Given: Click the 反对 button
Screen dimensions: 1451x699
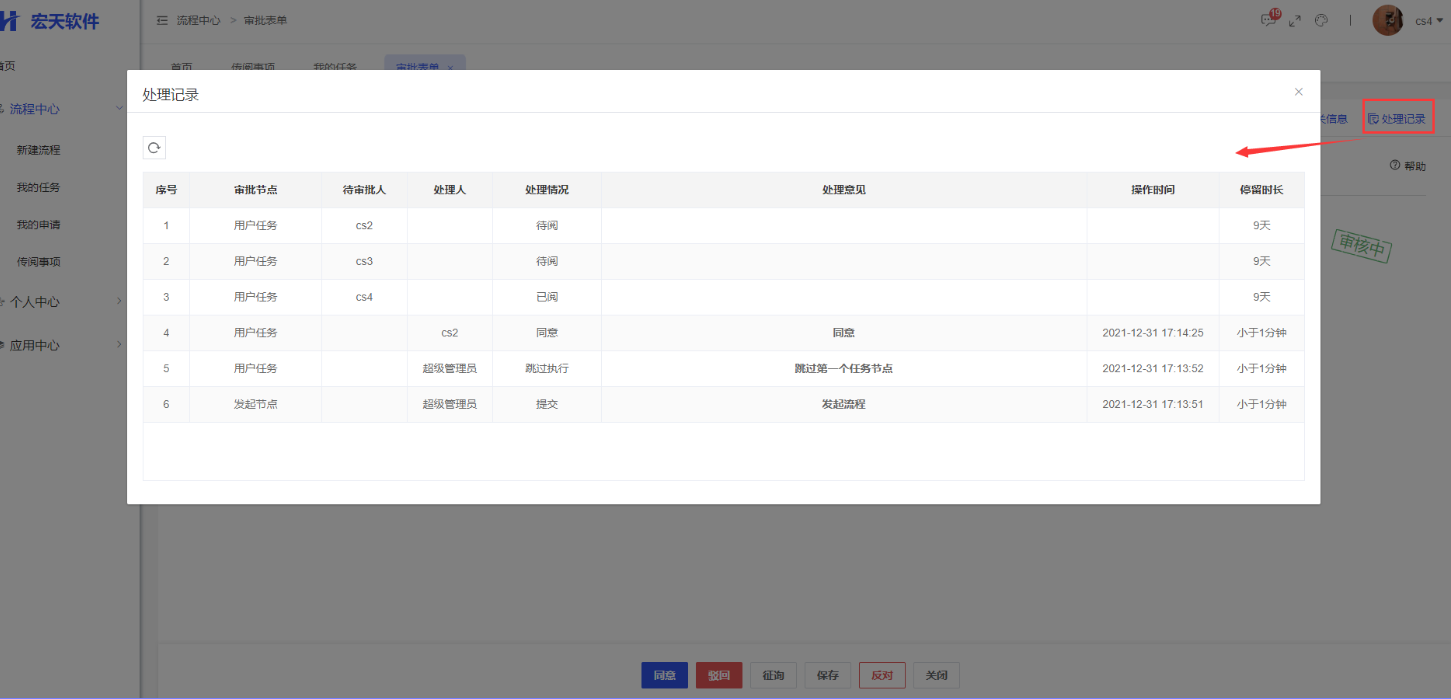Looking at the screenshot, I should [881, 675].
